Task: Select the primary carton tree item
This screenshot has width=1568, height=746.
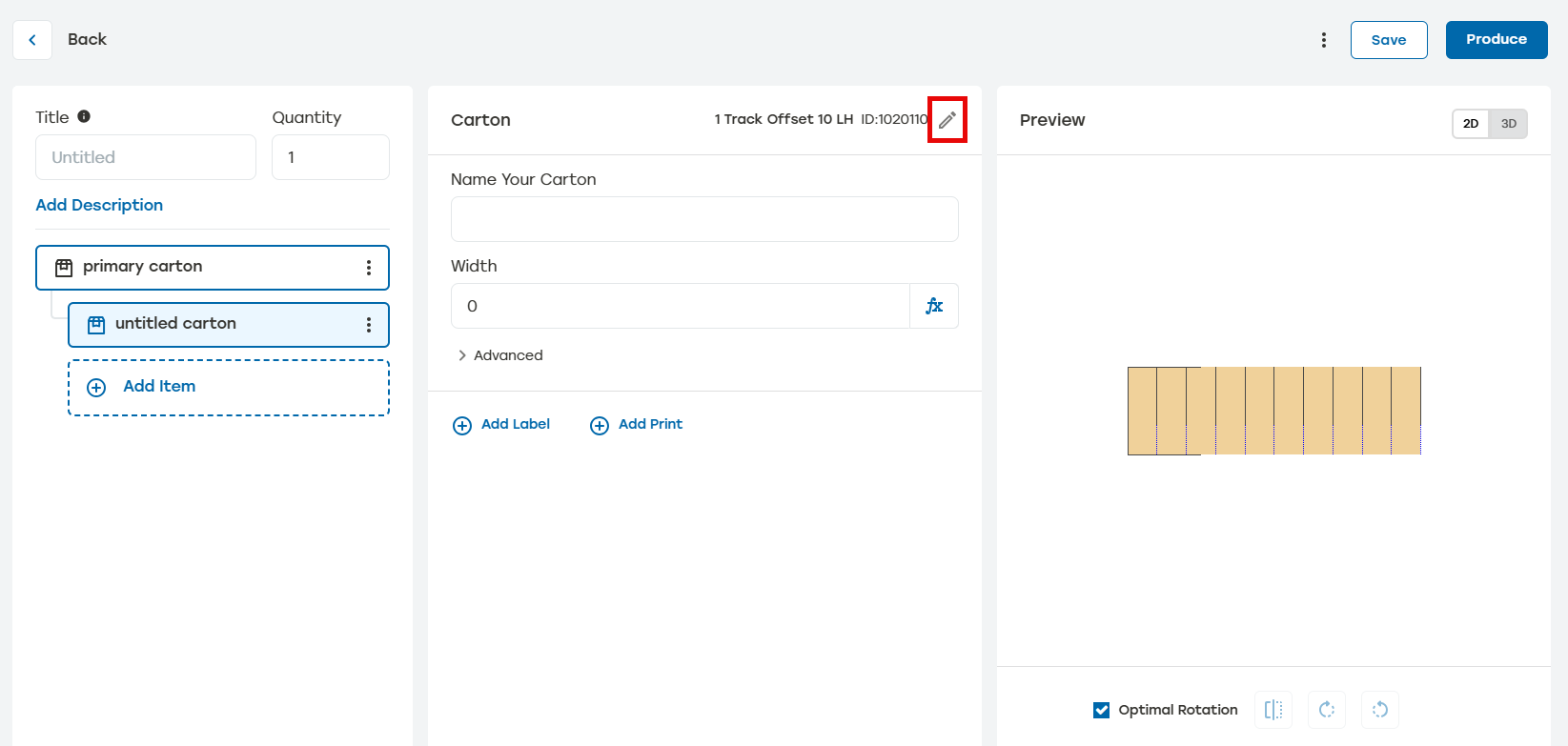Action: click(x=191, y=268)
